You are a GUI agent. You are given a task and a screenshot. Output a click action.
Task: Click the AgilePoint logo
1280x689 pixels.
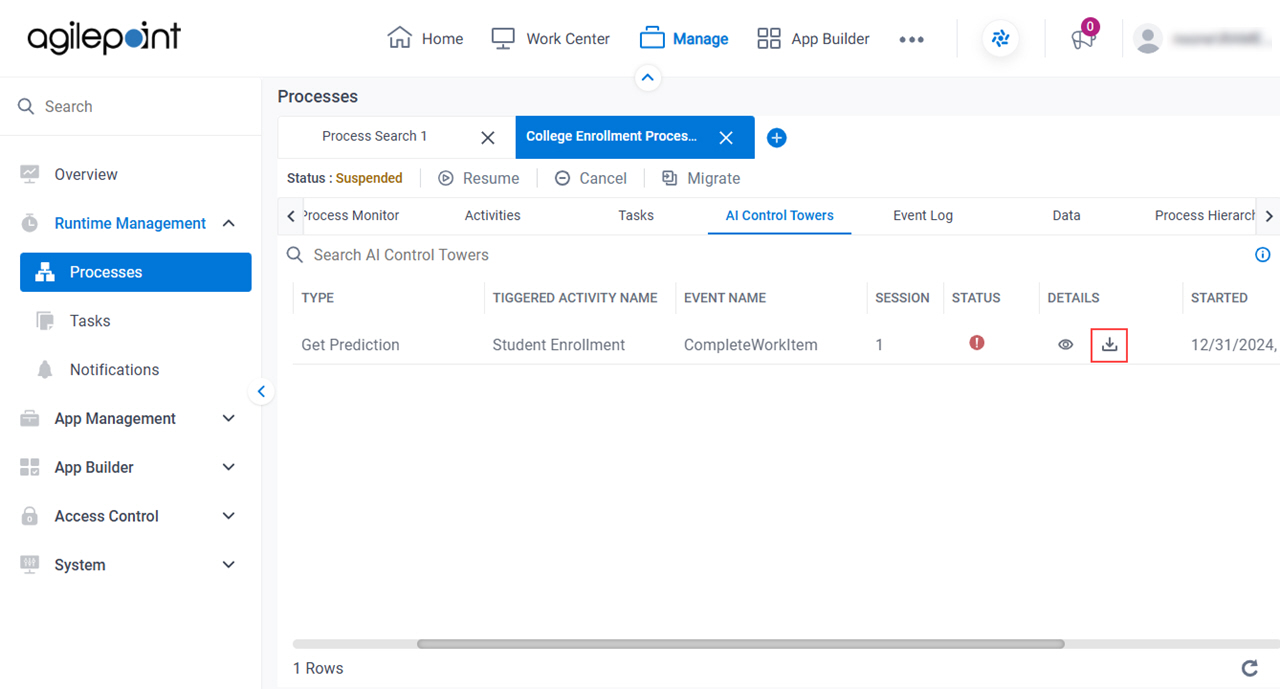pos(104,38)
